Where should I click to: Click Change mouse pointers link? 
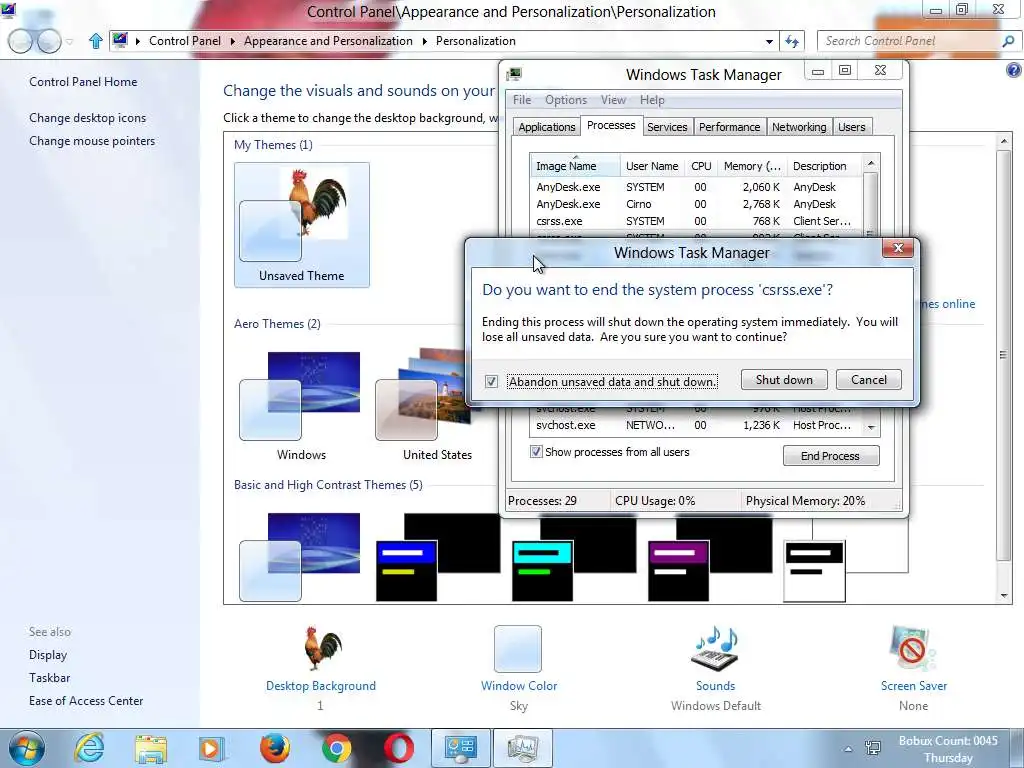coord(92,140)
